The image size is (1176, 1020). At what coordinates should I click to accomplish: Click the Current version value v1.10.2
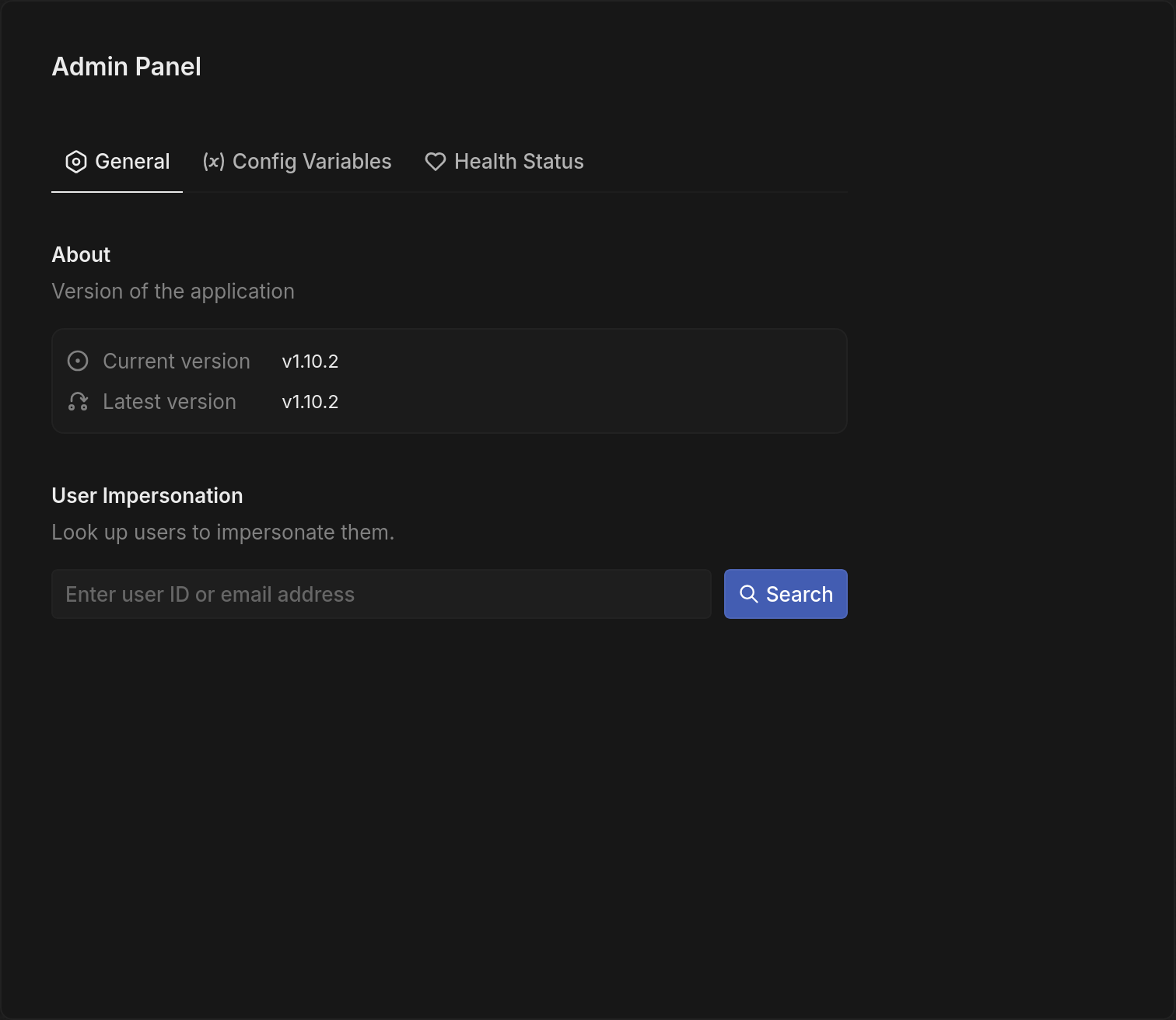coord(310,362)
